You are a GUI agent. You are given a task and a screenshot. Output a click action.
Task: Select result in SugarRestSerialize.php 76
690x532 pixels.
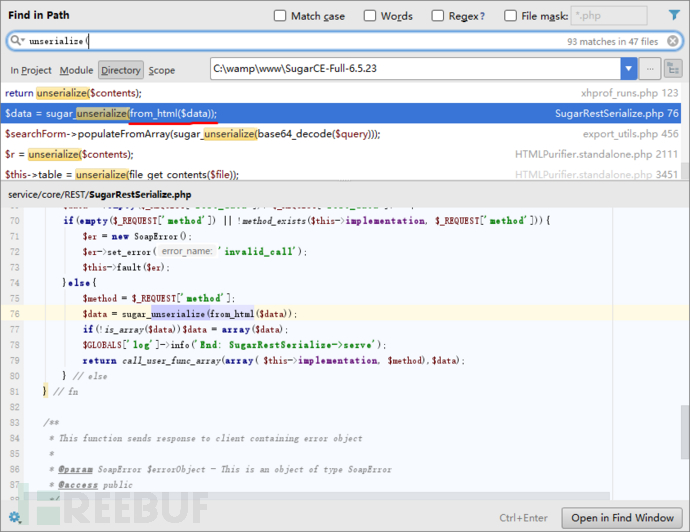click(x=341, y=114)
